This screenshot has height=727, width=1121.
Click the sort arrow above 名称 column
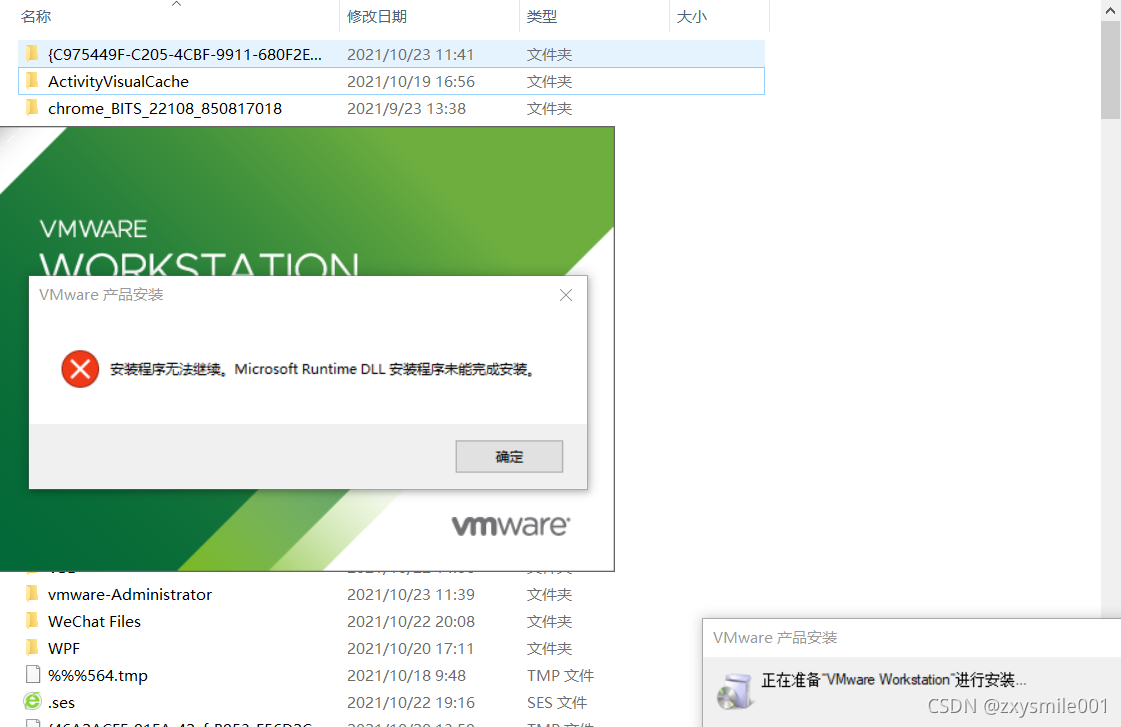(x=177, y=4)
